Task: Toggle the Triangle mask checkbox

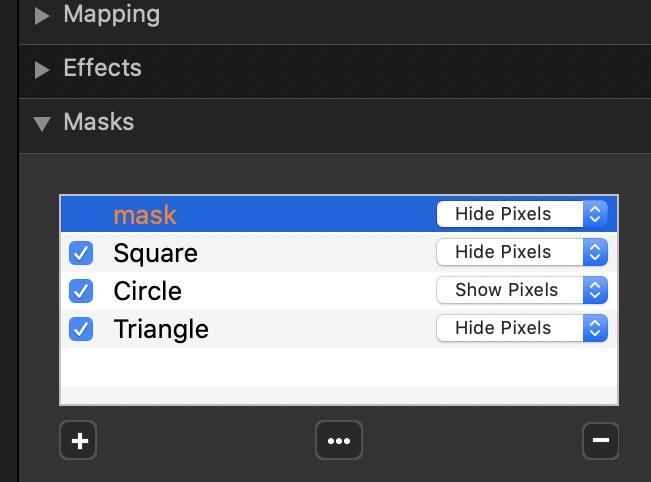Action: click(81, 328)
